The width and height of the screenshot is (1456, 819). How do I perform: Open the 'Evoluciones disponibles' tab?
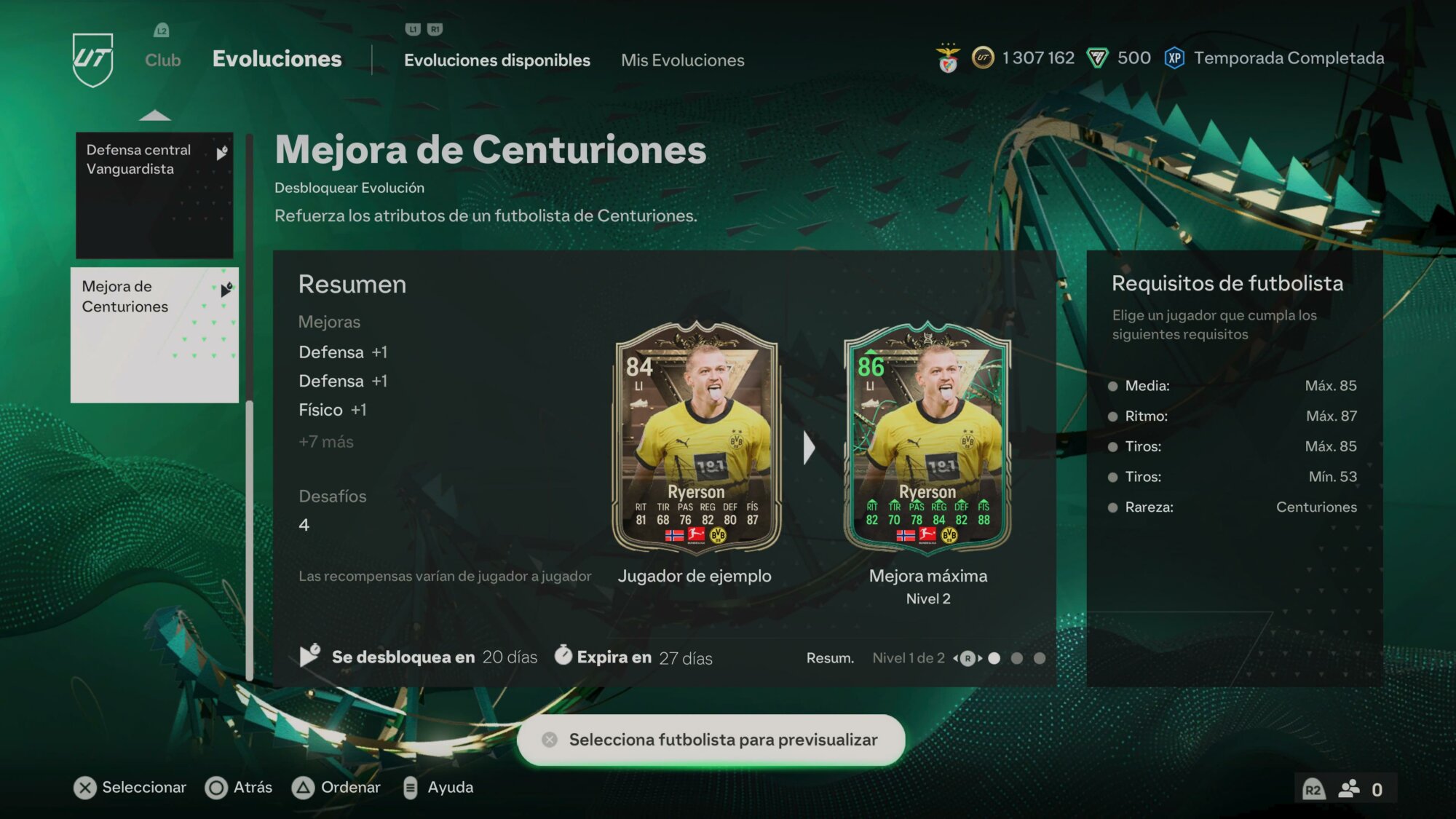pyautogui.click(x=496, y=60)
